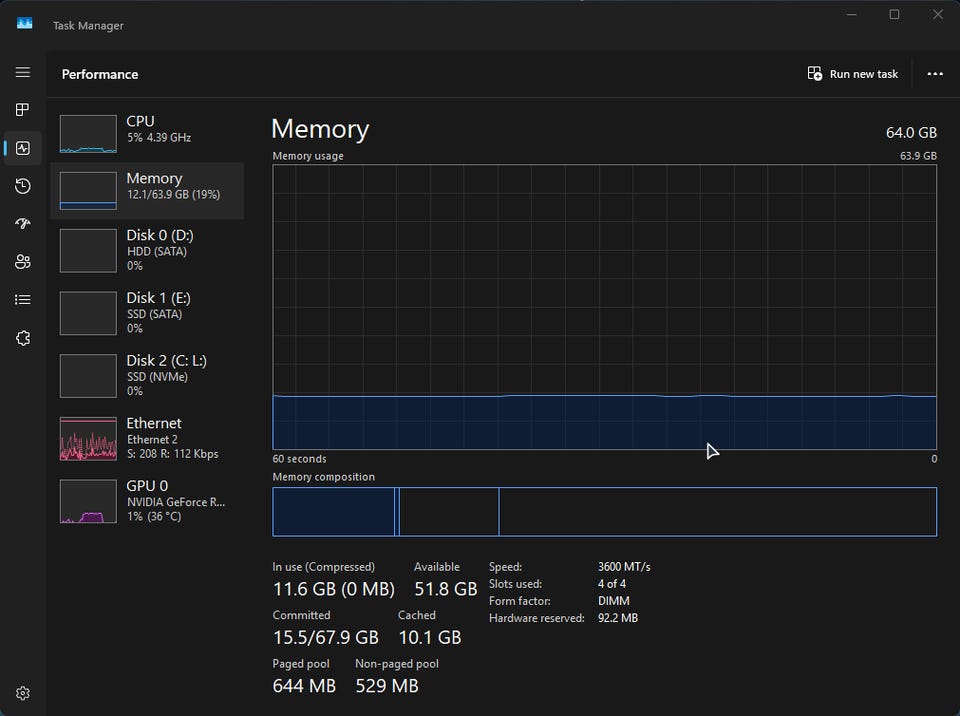This screenshot has width=960, height=716.
Task: Select the CPU performance item
Action: point(147,133)
